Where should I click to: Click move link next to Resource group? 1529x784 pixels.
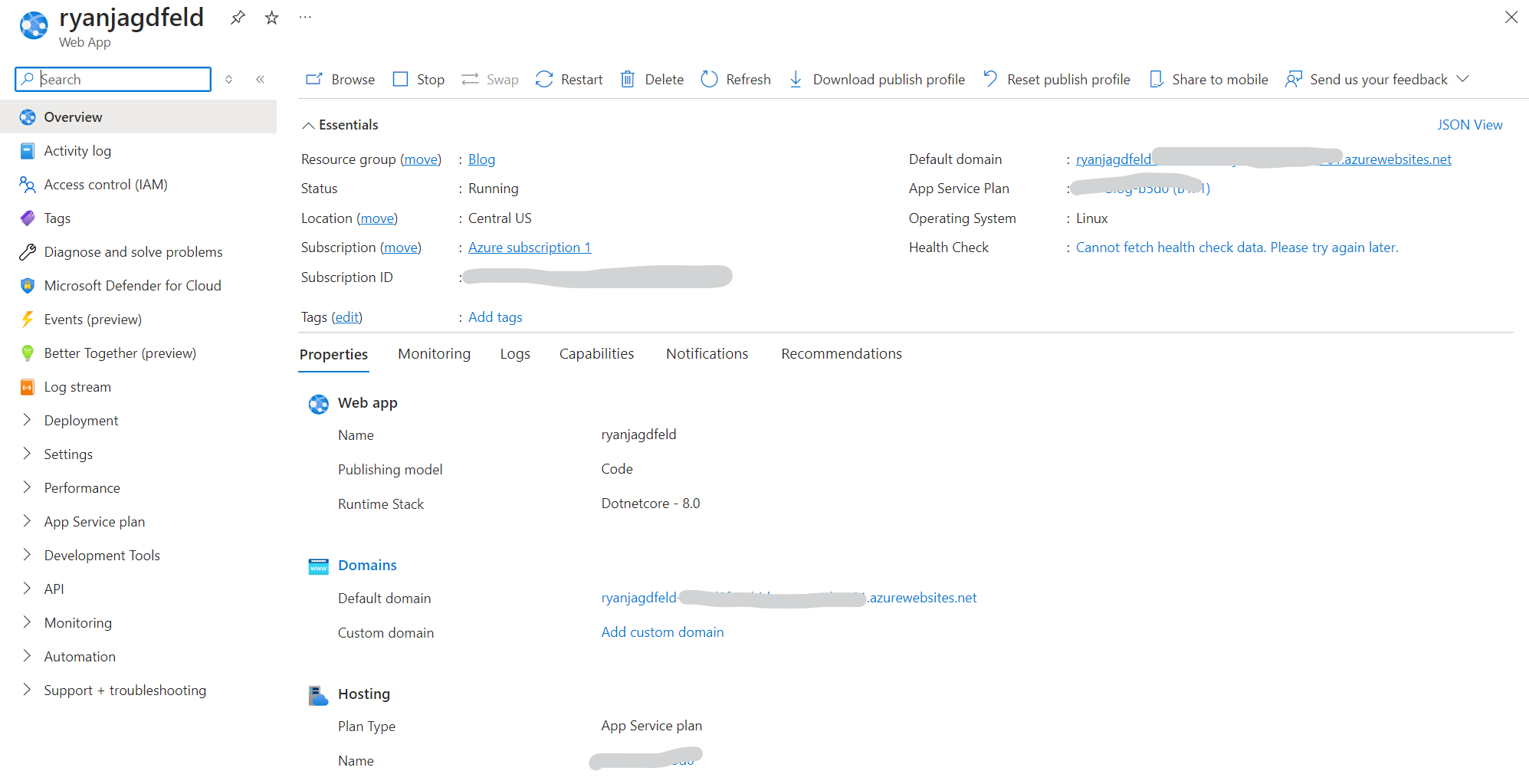point(421,159)
